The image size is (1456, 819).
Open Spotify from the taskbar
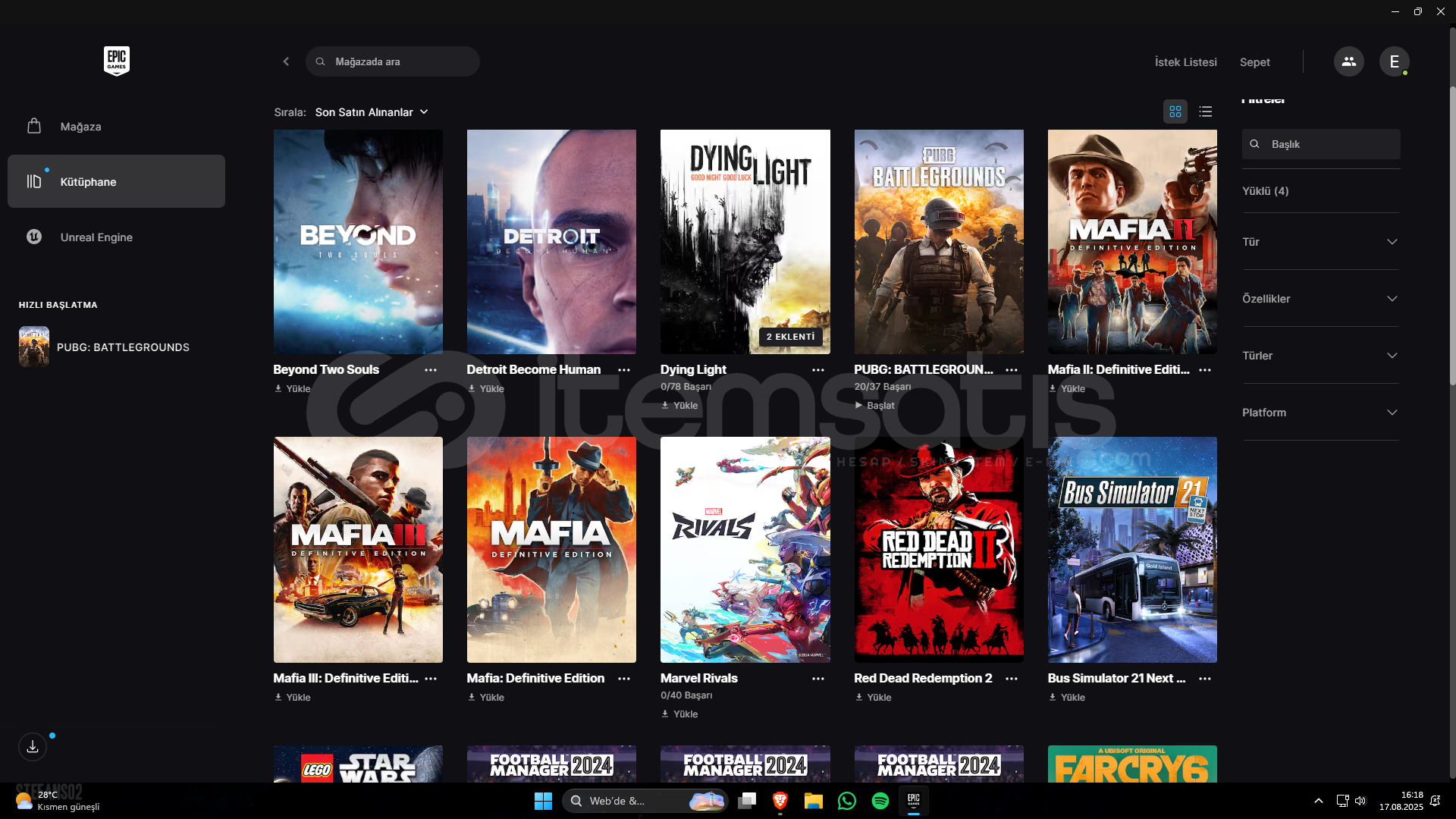(x=880, y=801)
